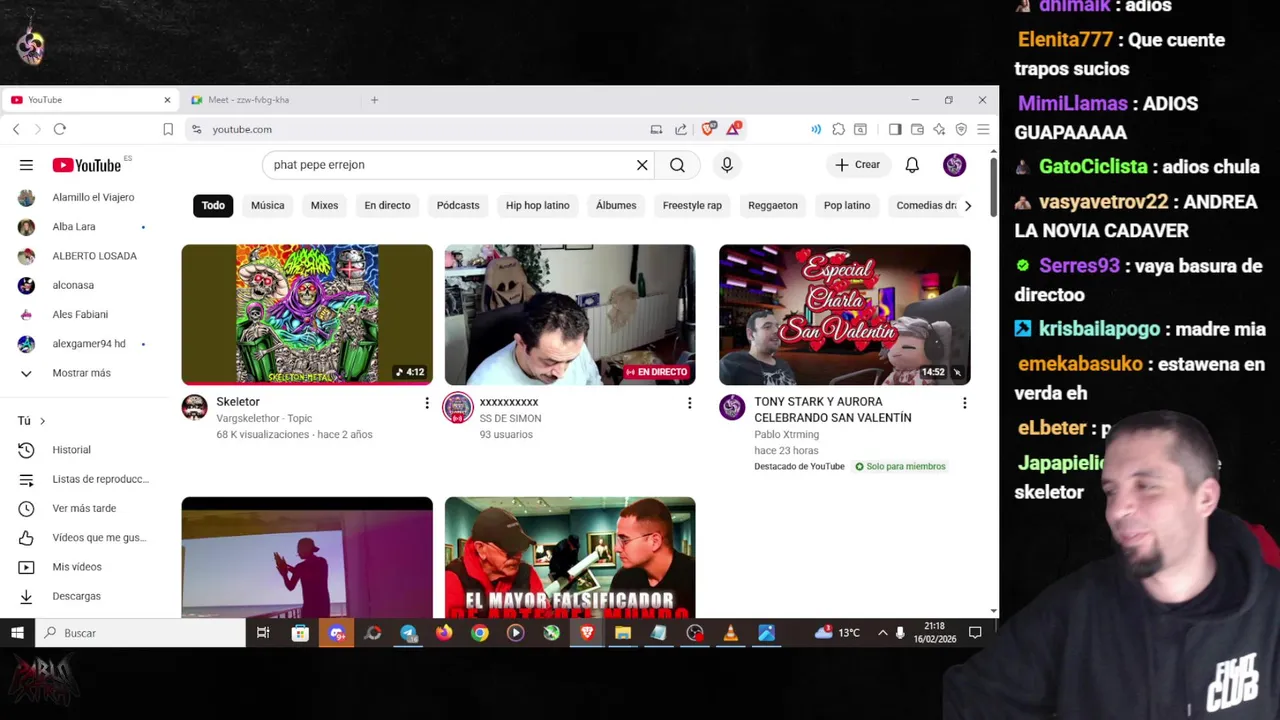Open Brave Rewards triangle icon
The width and height of the screenshot is (1280, 720).
point(734,129)
